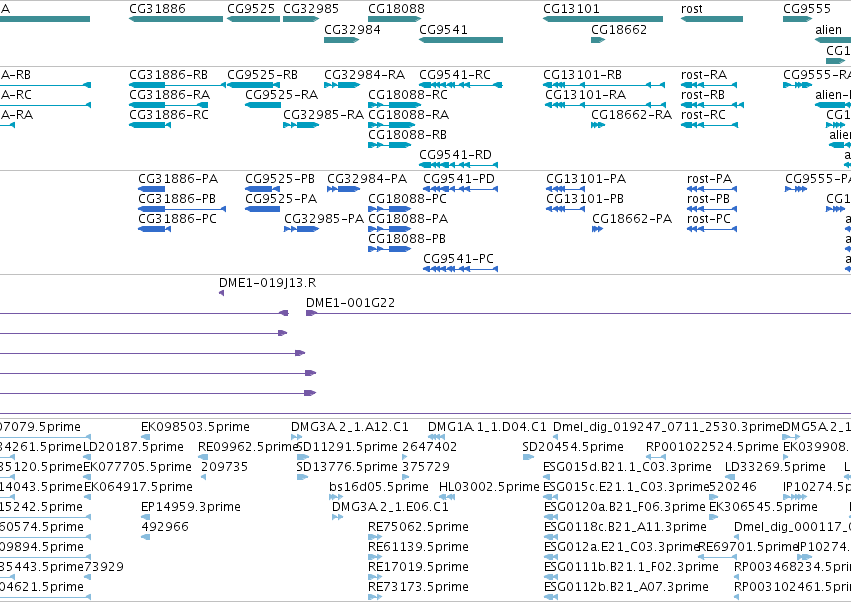The image size is (851, 602).
Task: Pick the CG18662-PA protein label
Action: coord(632,219)
